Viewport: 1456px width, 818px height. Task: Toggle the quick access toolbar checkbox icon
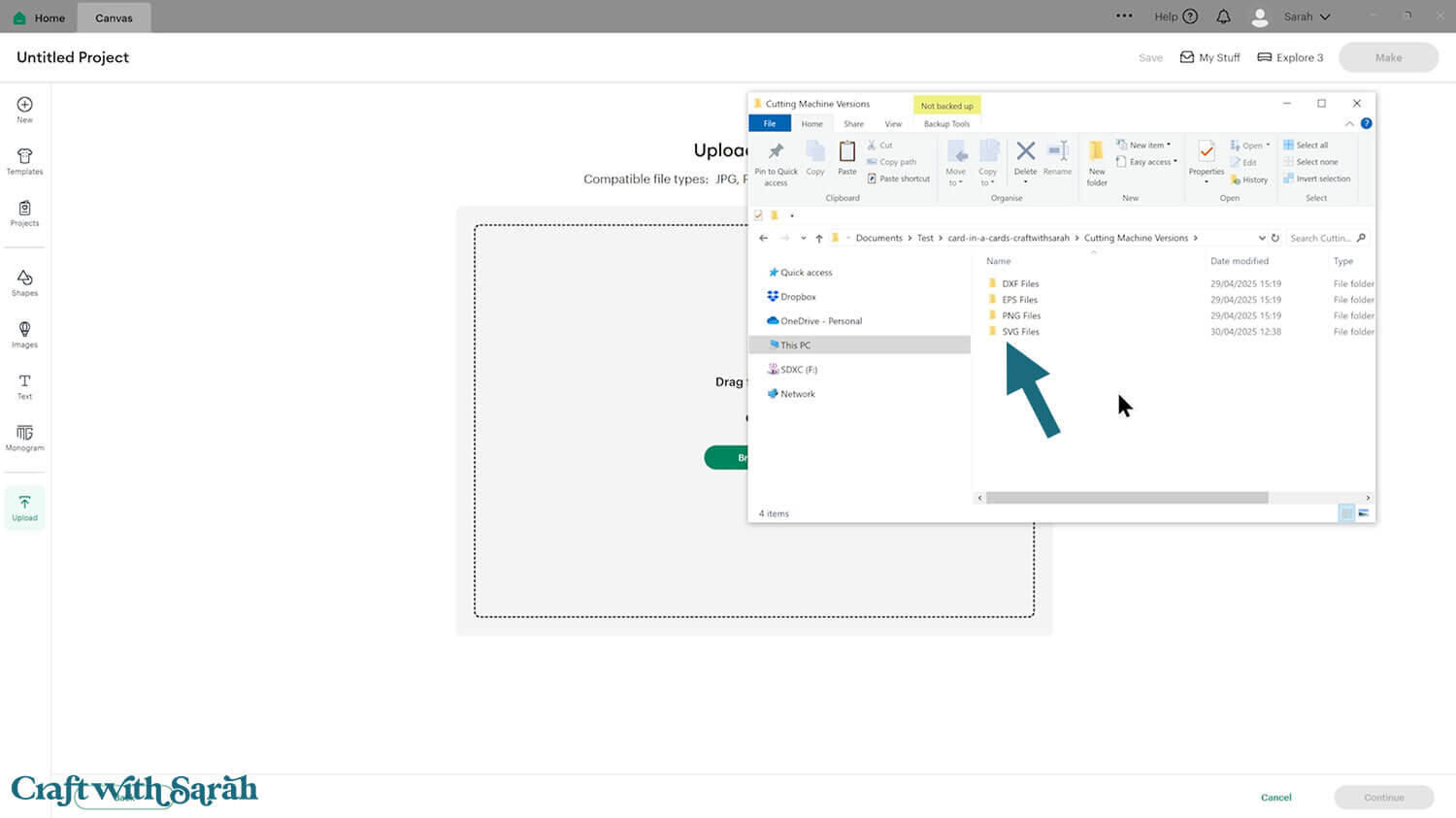click(758, 215)
